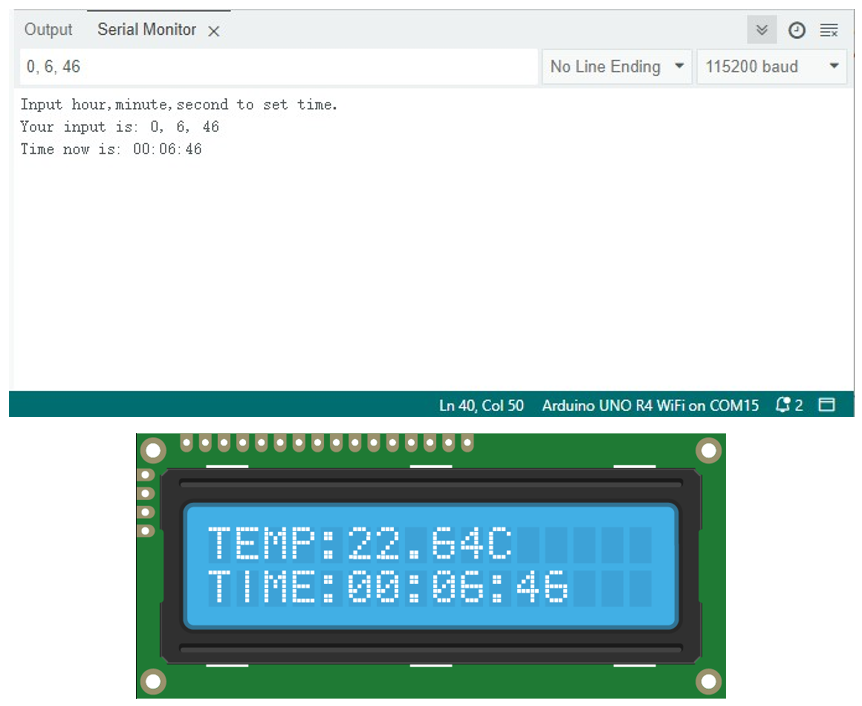
Task: Click the serial message input field
Action: 279,67
